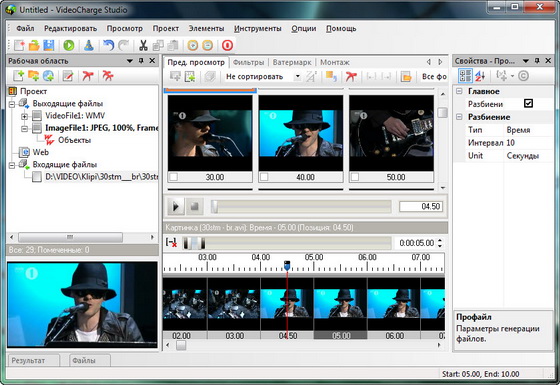Open the Файлы bottom tab
Image resolution: width=560 pixels, height=385 pixels.
pyautogui.click(x=89, y=360)
